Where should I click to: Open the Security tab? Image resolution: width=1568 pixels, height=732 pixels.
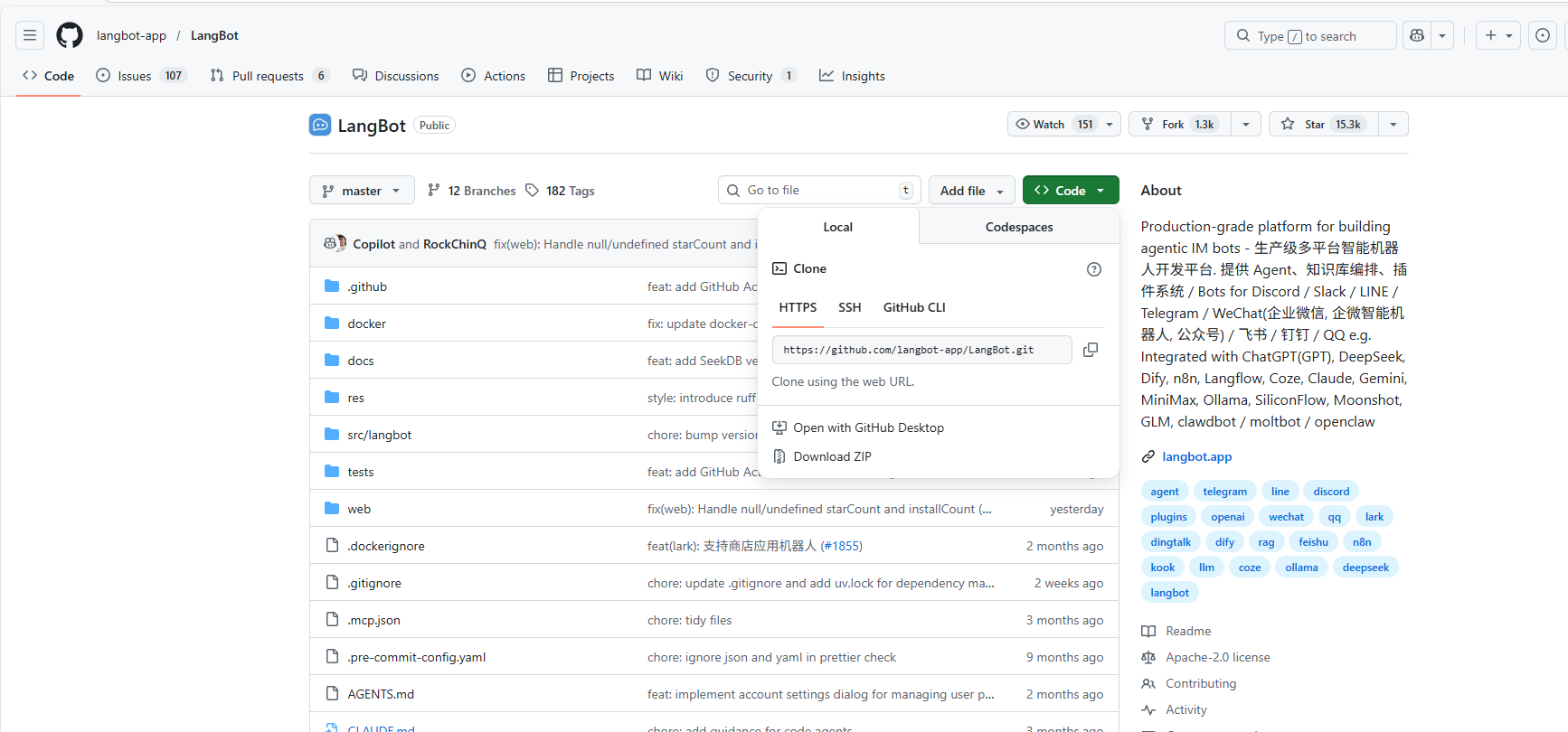(751, 76)
